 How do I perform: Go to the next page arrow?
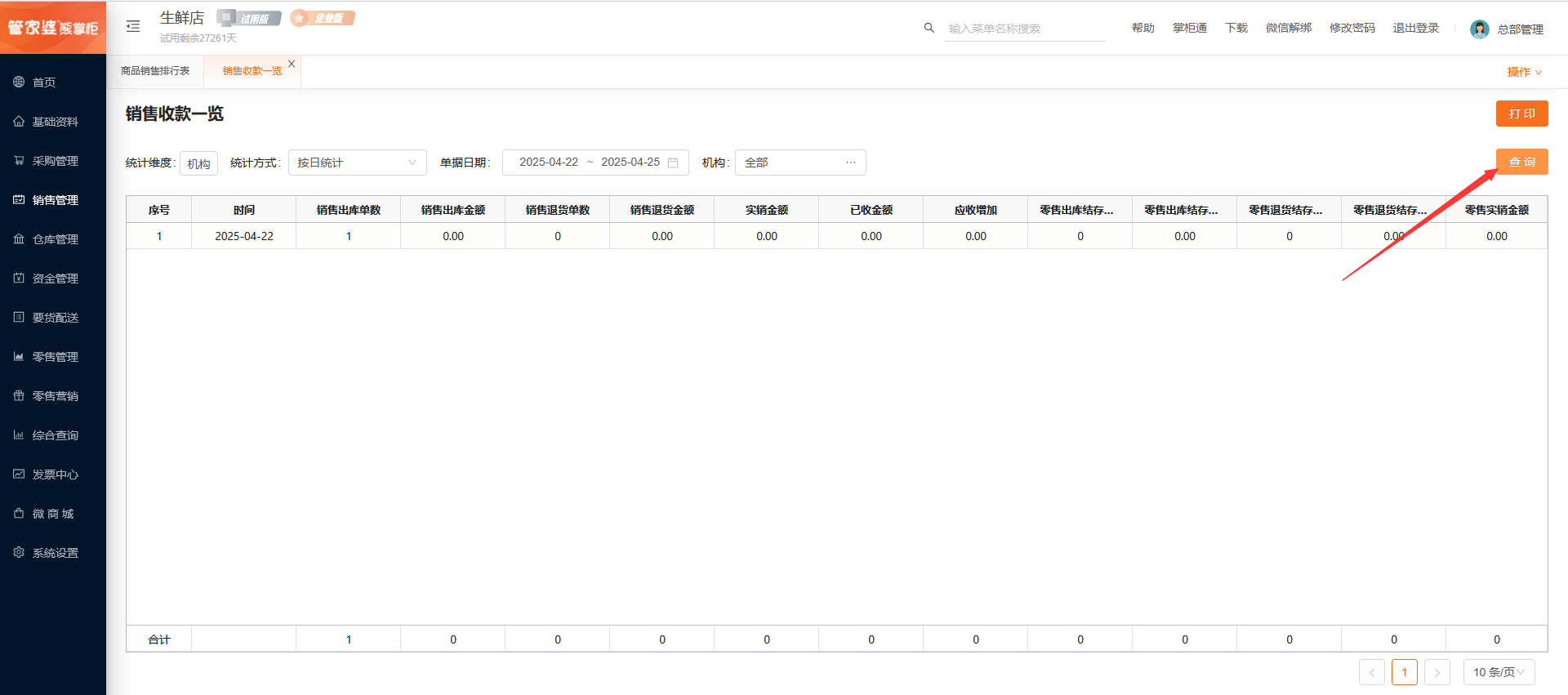[x=1437, y=672]
